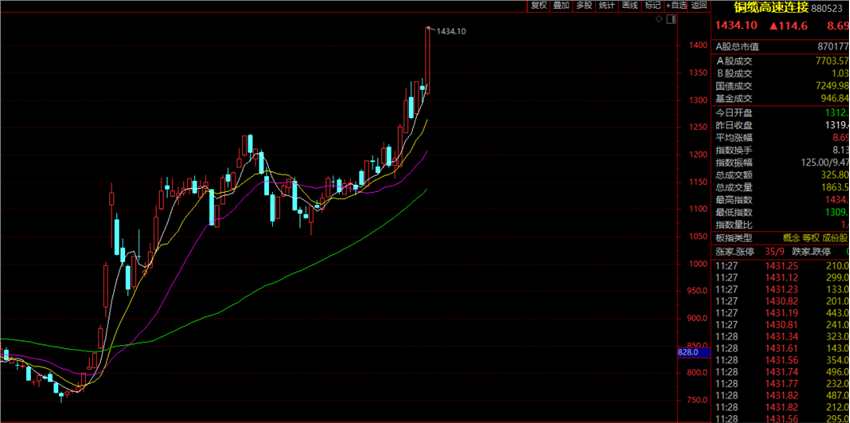Select the tick row priced 1431.74
This screenshot has height=423, width=850.
pos(781,372)
